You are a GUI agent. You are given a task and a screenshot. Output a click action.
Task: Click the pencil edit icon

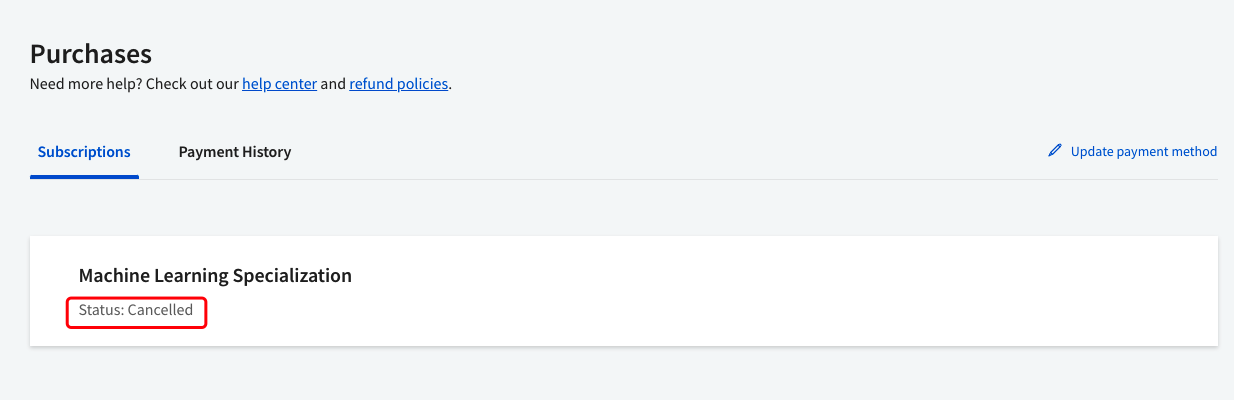pos(1054,151)
